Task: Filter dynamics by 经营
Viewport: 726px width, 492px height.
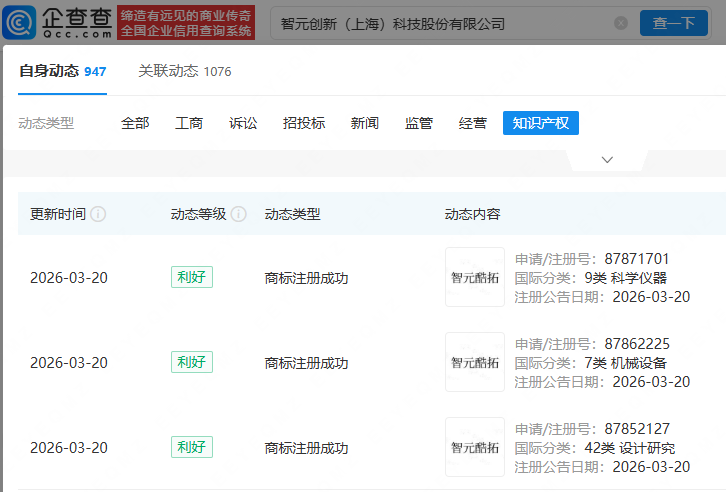Action: 473,123
